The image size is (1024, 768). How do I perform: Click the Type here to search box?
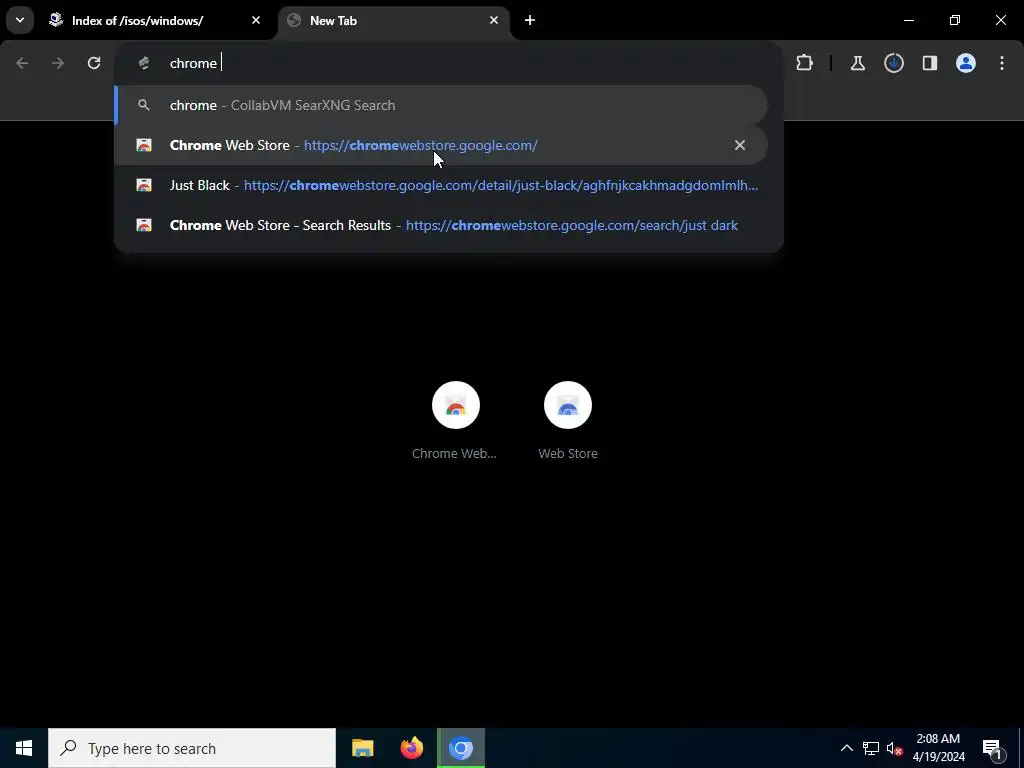[192, 748]
